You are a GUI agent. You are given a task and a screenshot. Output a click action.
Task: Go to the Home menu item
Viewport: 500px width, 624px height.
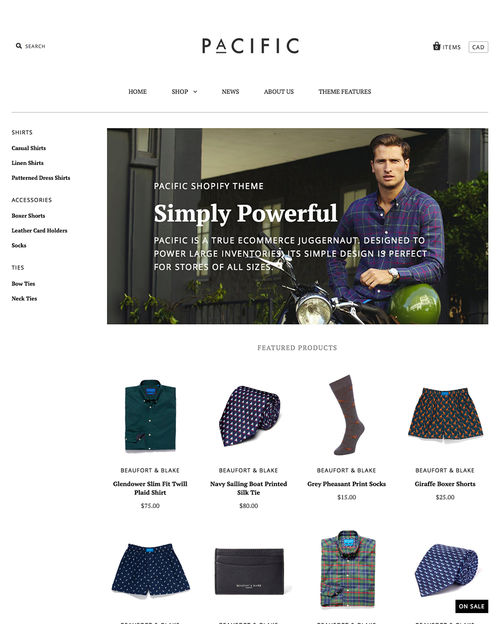pyautogui.click(x=137, y=92)
